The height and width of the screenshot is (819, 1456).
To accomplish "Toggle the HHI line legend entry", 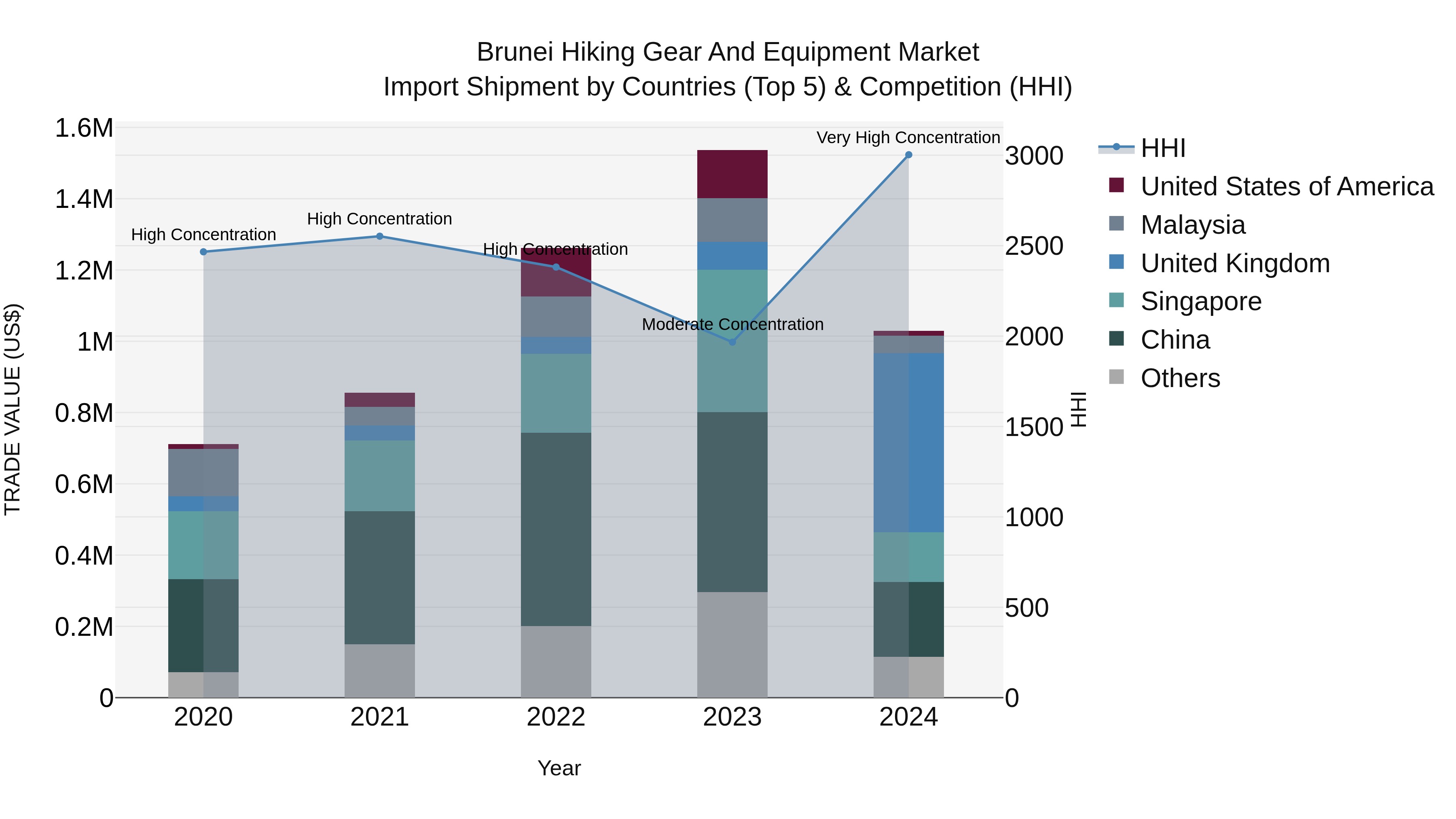I will (x=1142, y=148).
